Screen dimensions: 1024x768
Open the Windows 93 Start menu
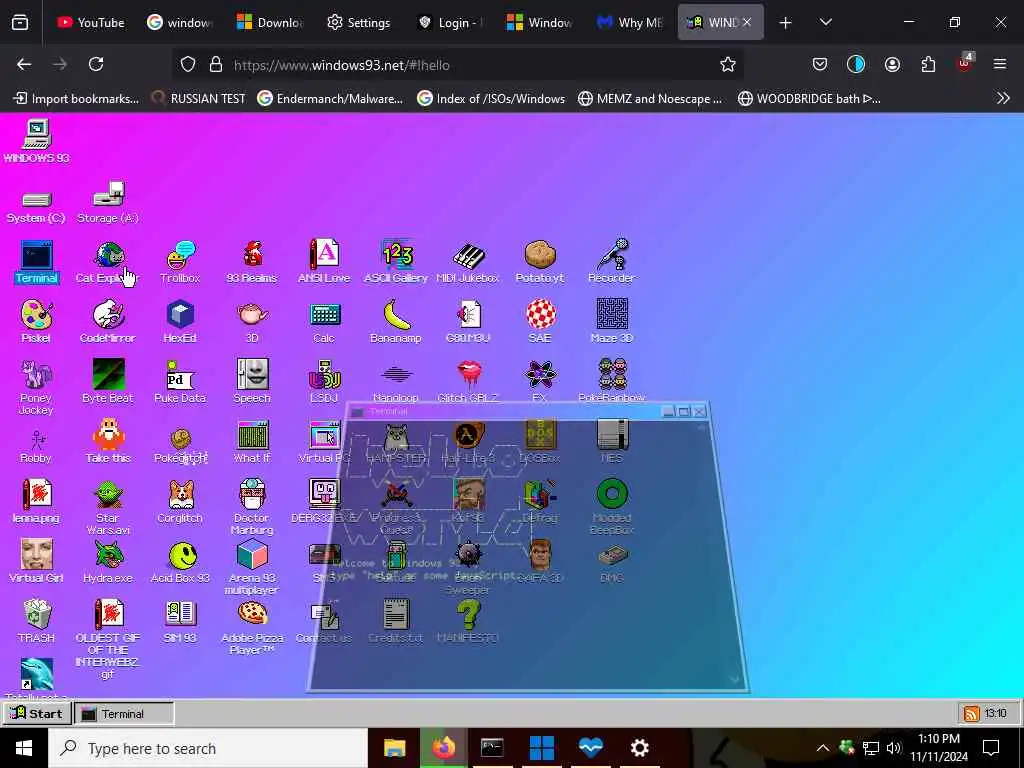point(37,713)
